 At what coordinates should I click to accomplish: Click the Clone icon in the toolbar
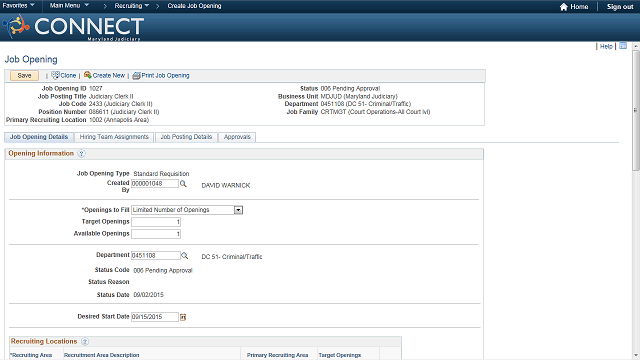point(56,75)
